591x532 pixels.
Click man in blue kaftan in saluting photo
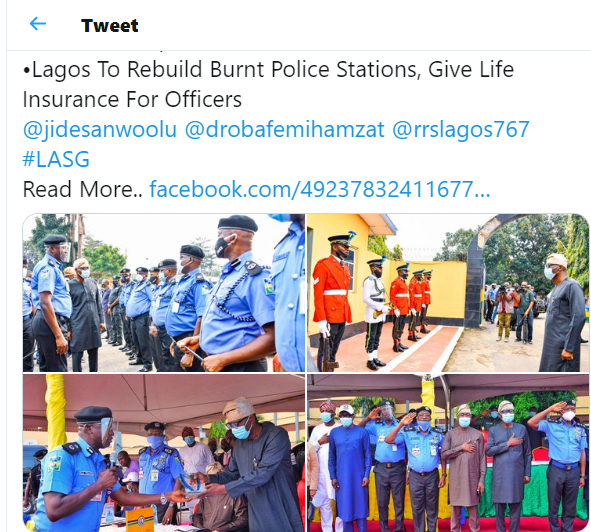[349, 468]
